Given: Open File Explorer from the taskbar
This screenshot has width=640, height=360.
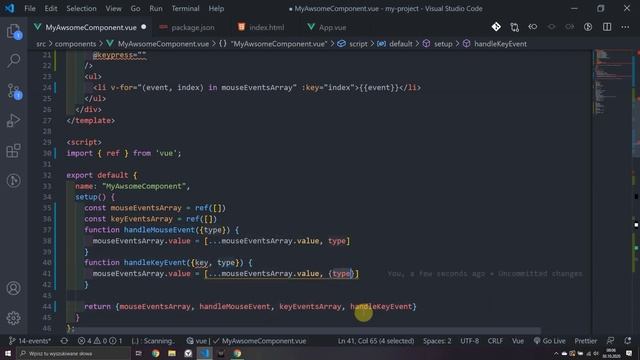Looking at the screenshot, I should pyautogui.click(x=172, y=353).
